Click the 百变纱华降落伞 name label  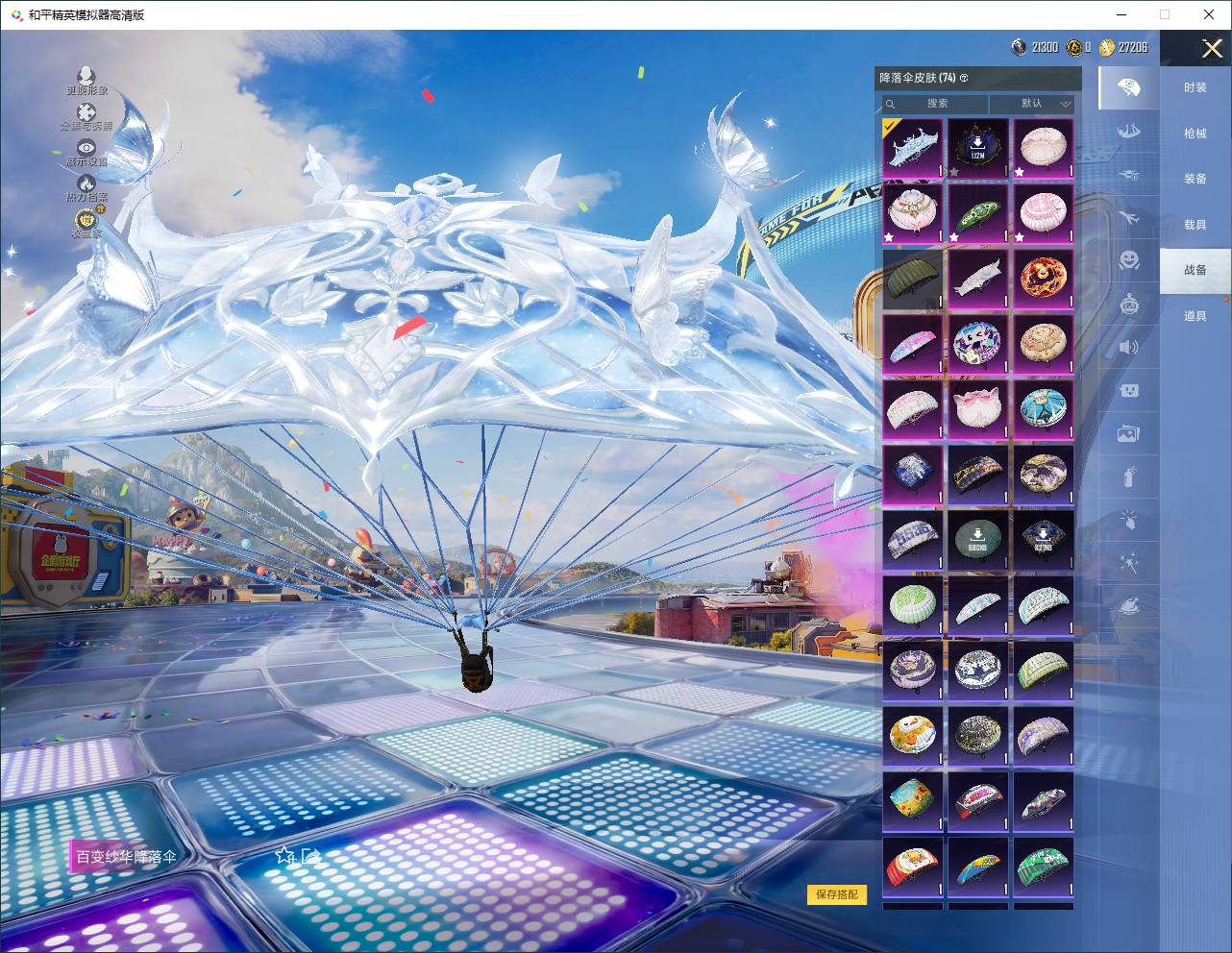click(126, 856)
